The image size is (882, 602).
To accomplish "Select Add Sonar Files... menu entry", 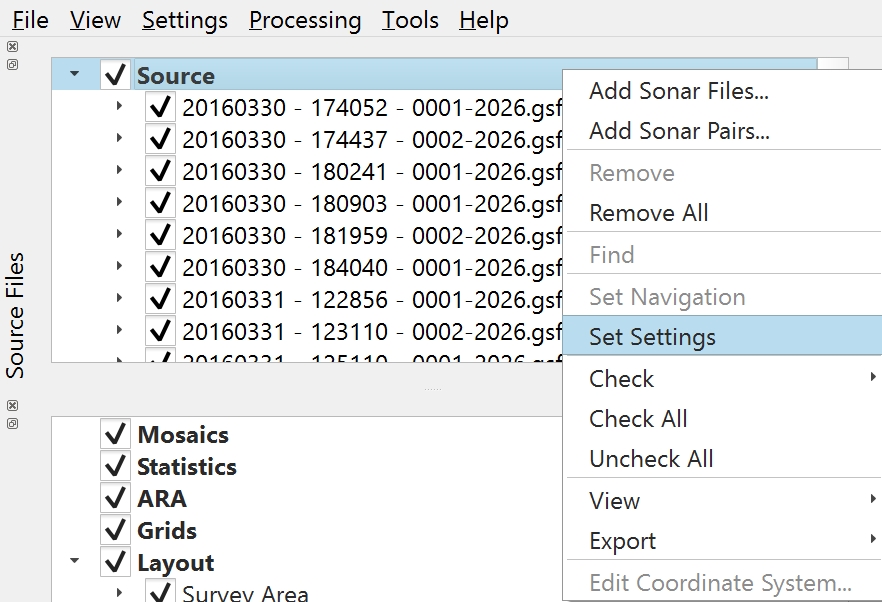I will coord(678,91).
